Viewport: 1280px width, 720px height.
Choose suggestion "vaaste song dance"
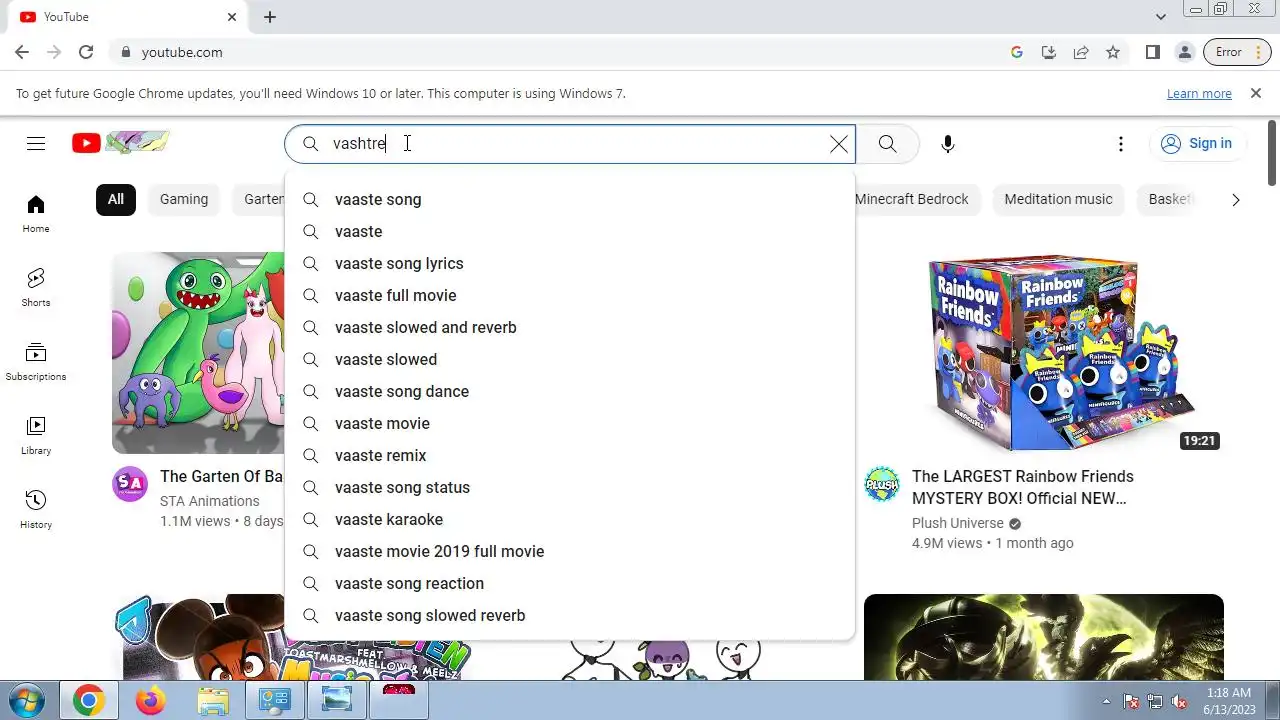pos(570,391)
